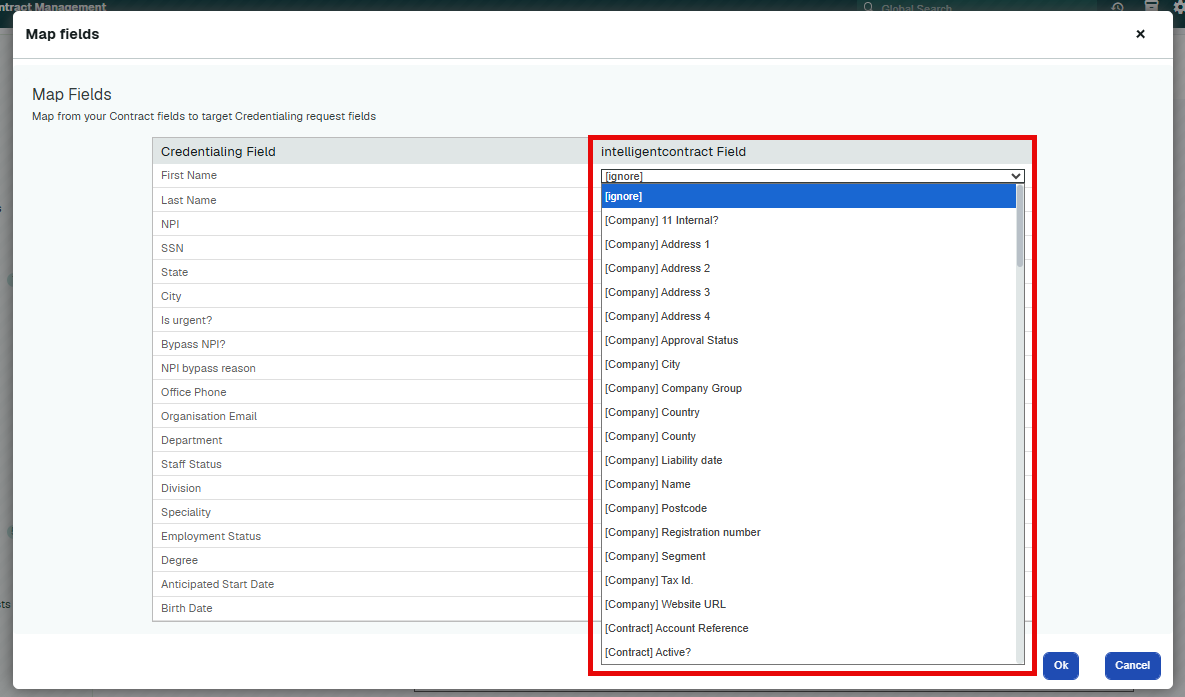1185x697 pixels.
Task: Click the Cancel button
Action: pyautogui.click(x=1132, y=665)
